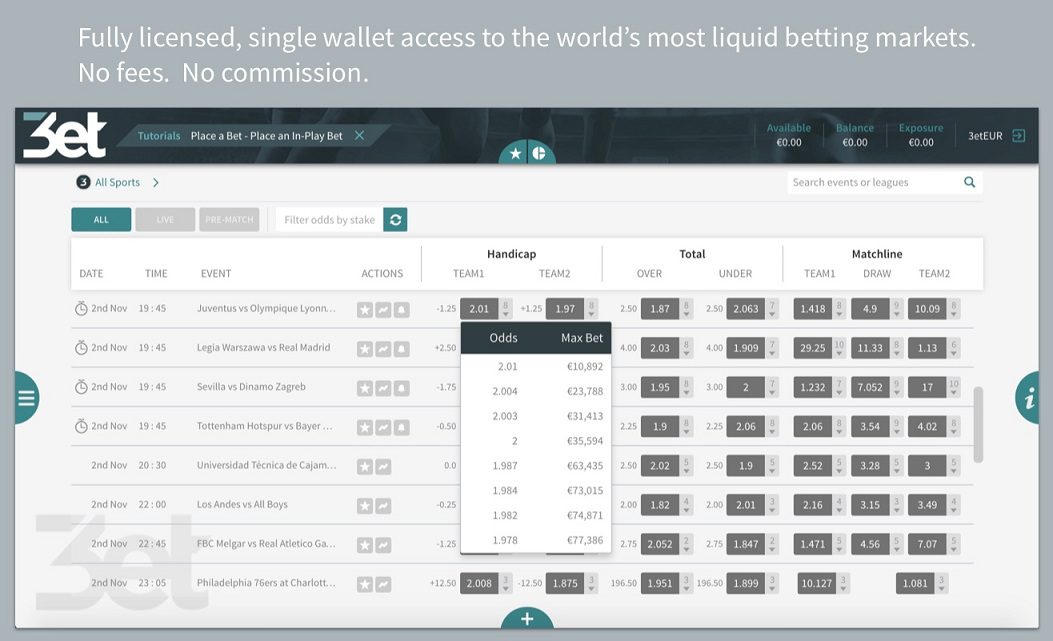Open chart for Los Andes vs All Boys
This screenshot has width=1053, height=641.
[x=383, y=505]
